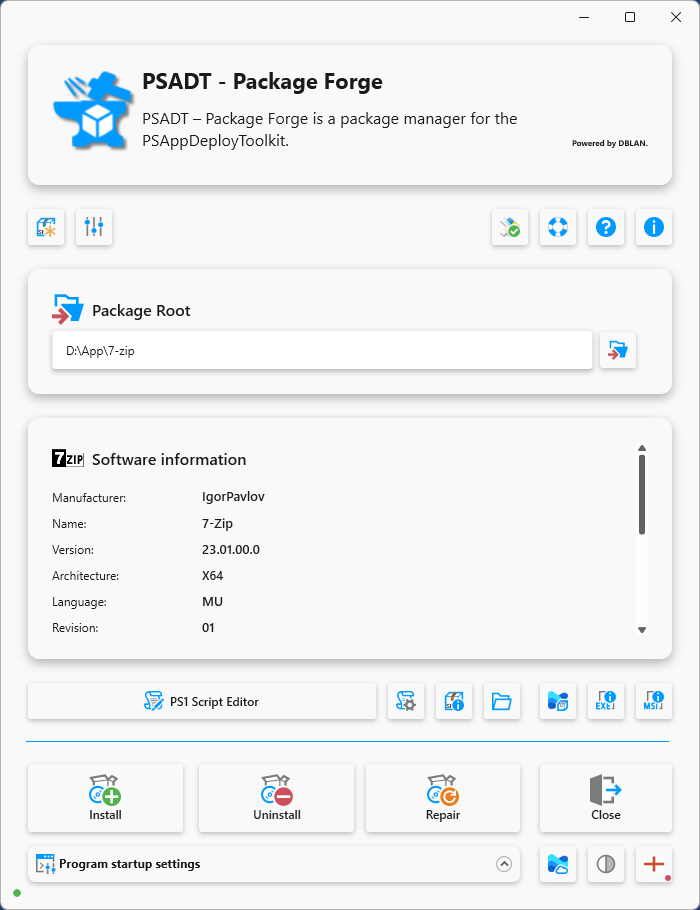Image resolution: width=700 pixels, height=910 pixels.
Task: Minimize the window
Action: click(x=584, y=17)
